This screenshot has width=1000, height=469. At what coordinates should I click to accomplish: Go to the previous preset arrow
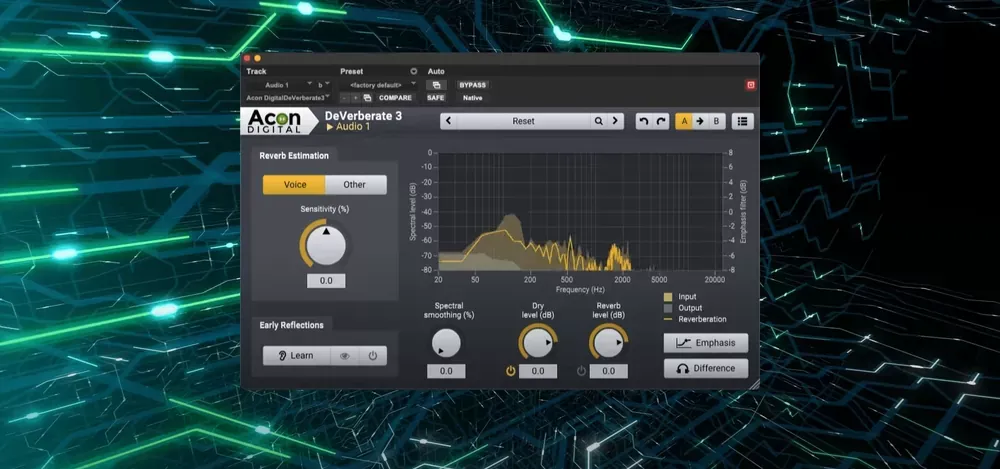pos(448,121)
